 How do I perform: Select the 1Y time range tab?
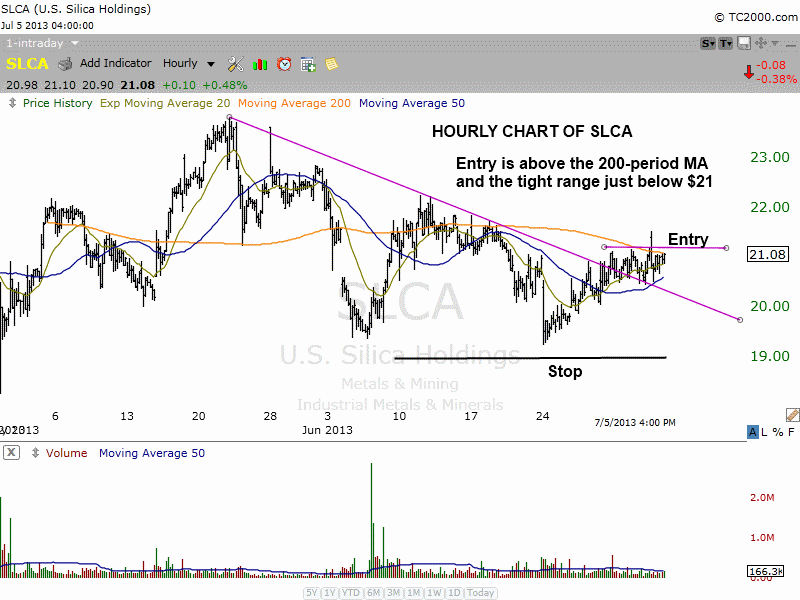[x=330, y=593]
